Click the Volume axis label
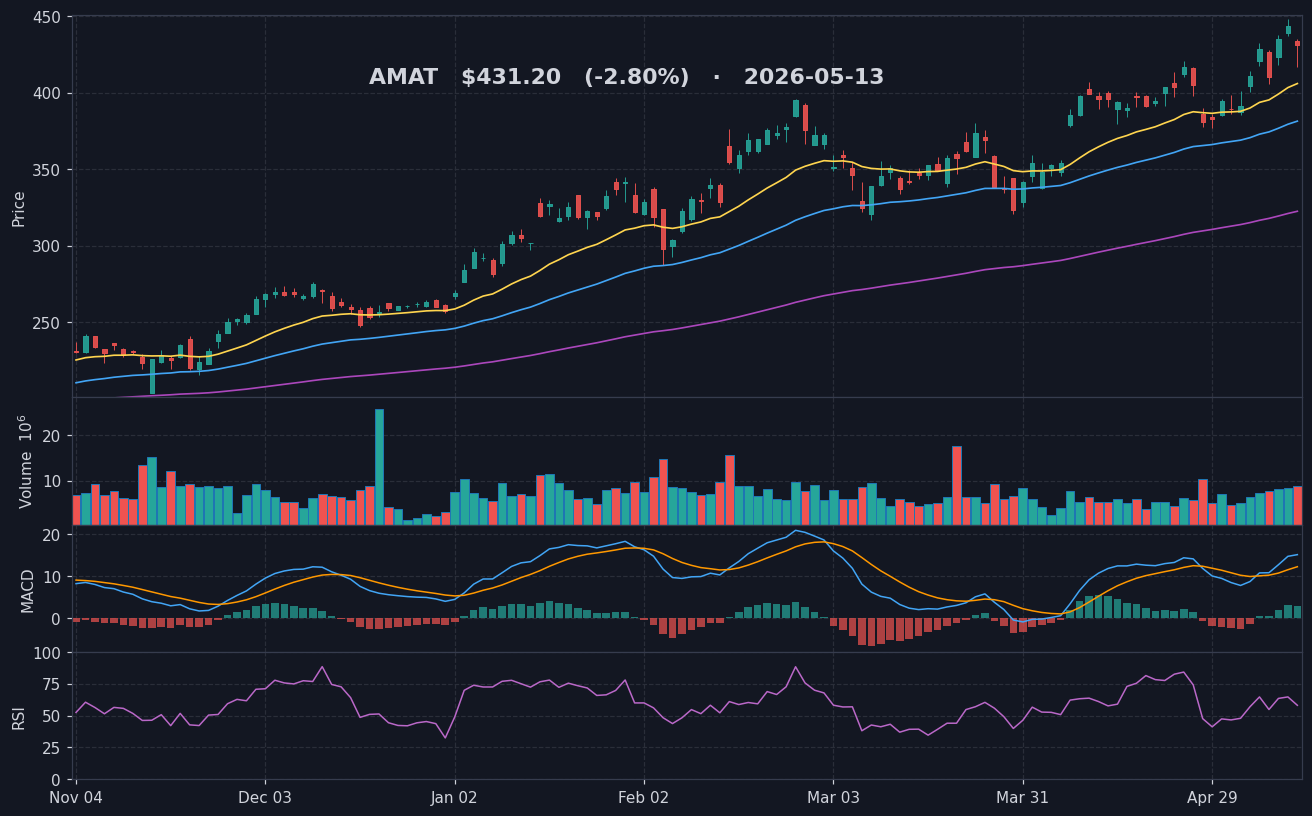This screenshot has width=1312, height=816. [26, 461]
